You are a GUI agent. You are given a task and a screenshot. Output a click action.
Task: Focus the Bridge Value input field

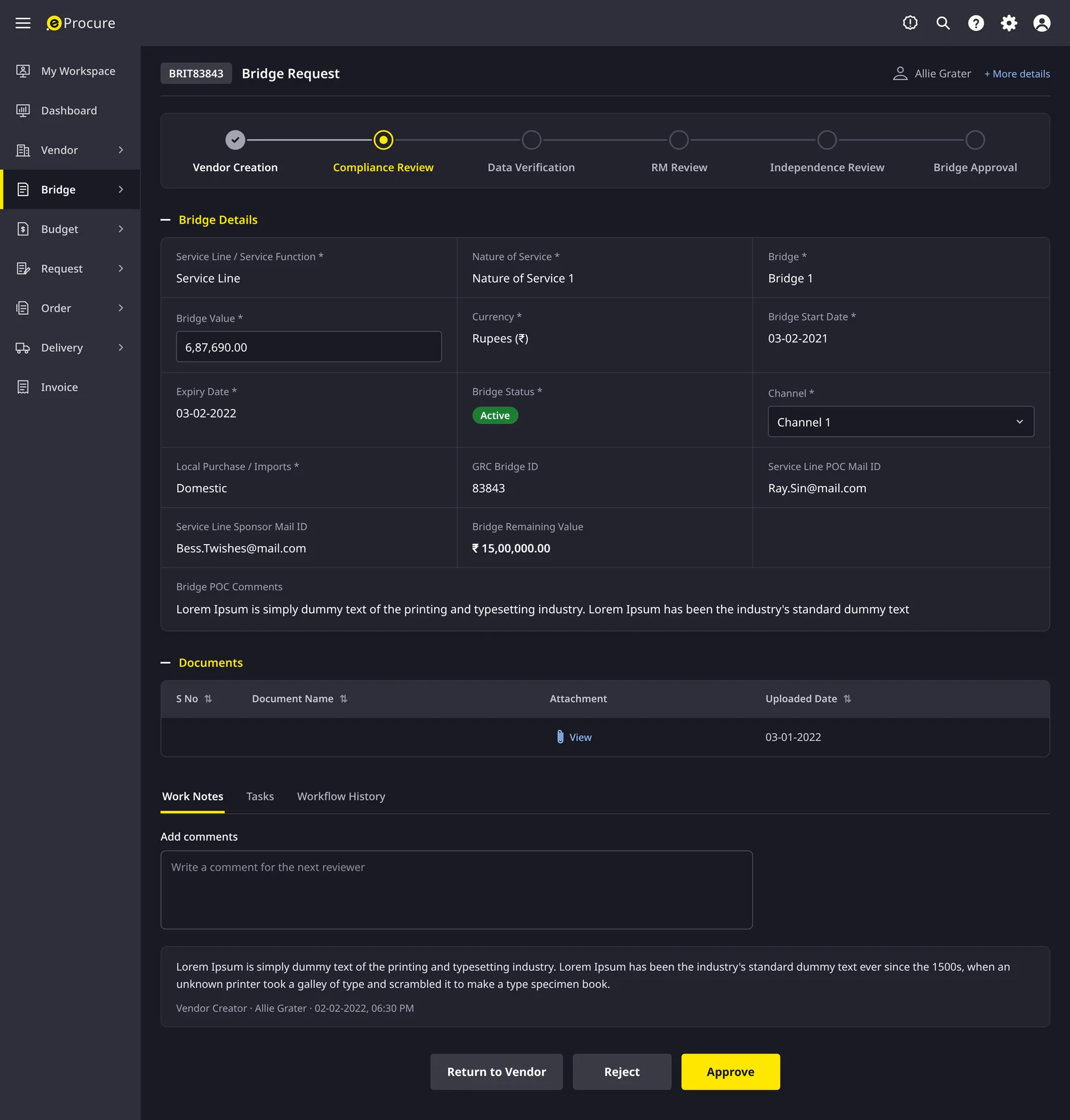point(309,347)
